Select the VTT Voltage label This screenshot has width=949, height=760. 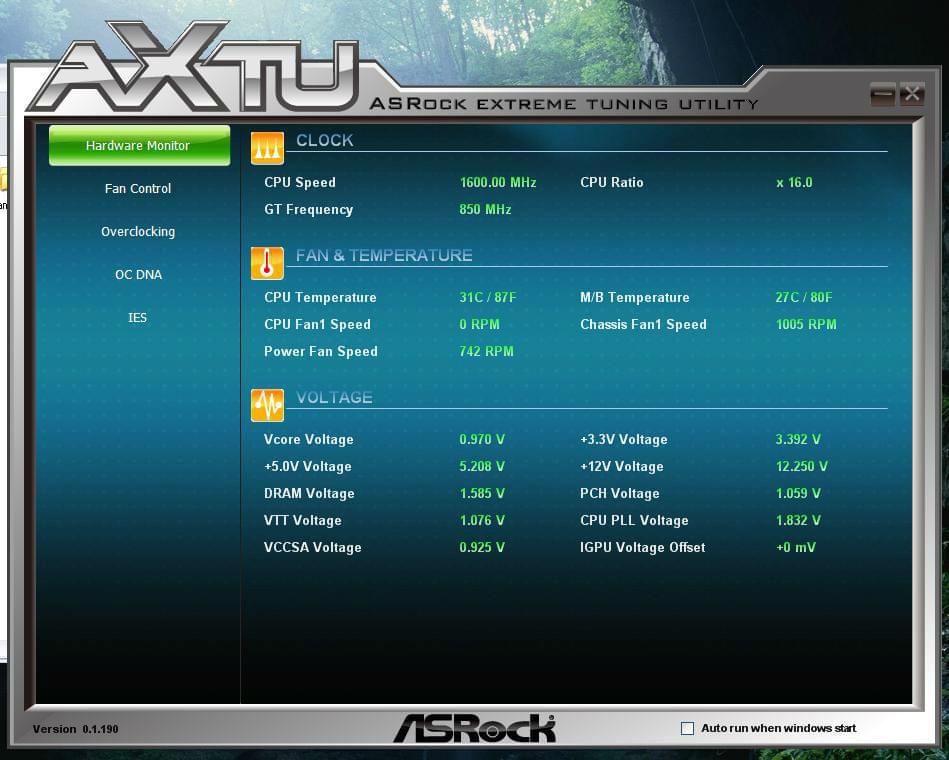pyautogui.click(x=303, y=520)
